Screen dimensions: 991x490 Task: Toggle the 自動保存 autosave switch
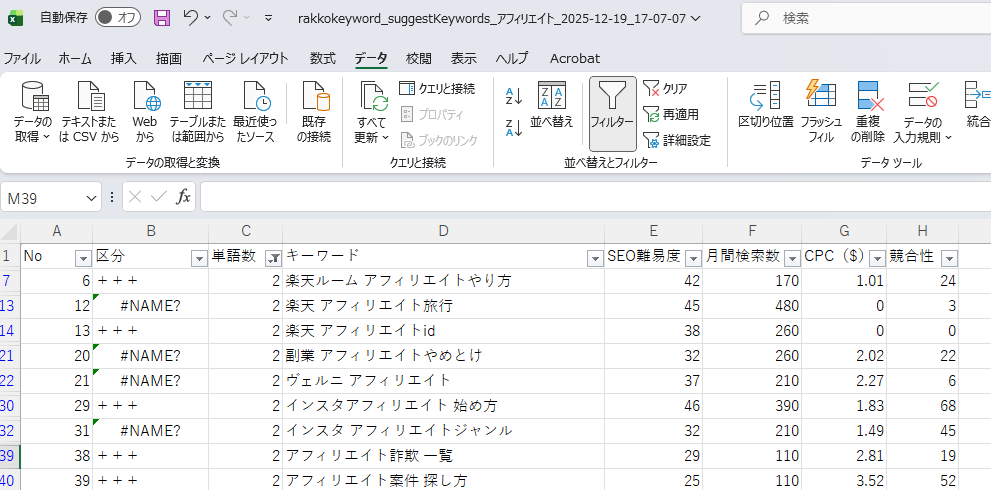coord(118,18)
